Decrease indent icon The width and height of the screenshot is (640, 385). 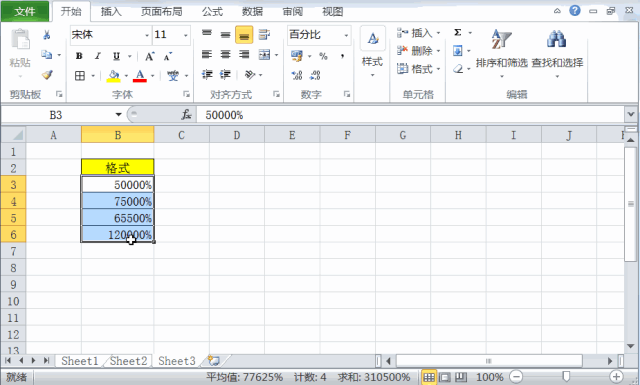click(207, 74)
